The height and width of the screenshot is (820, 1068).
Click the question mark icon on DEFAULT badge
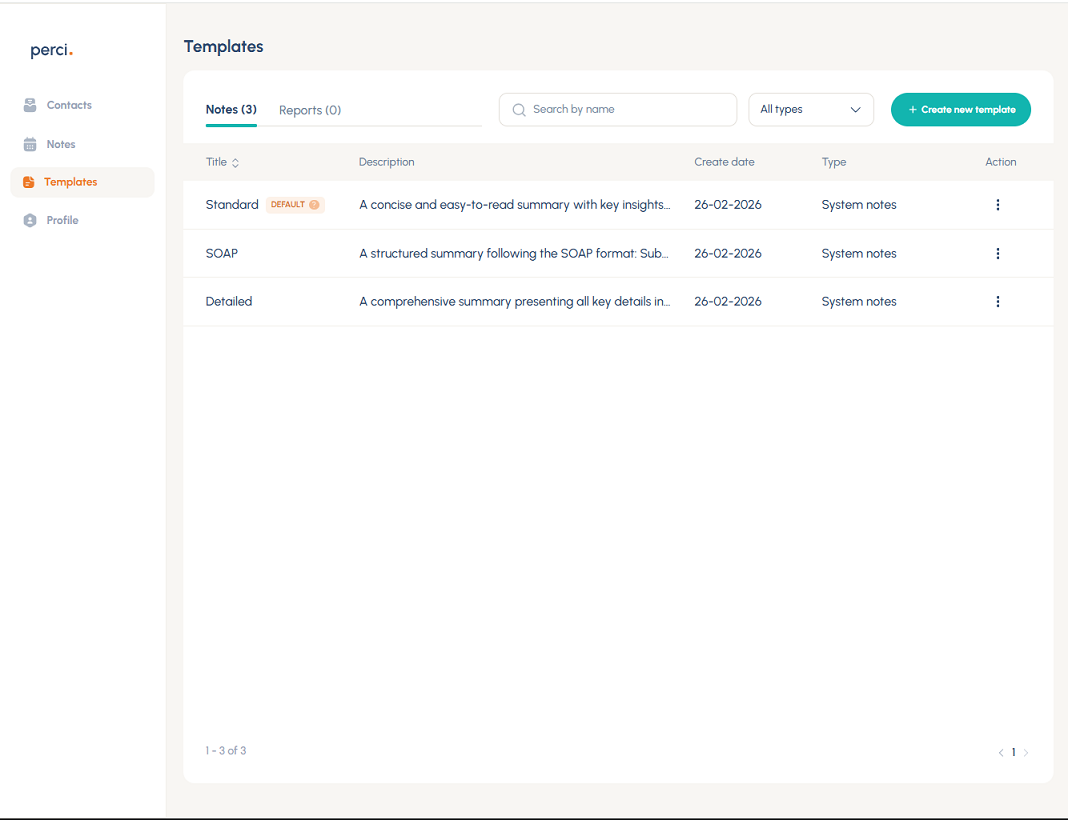pos(314,204)
